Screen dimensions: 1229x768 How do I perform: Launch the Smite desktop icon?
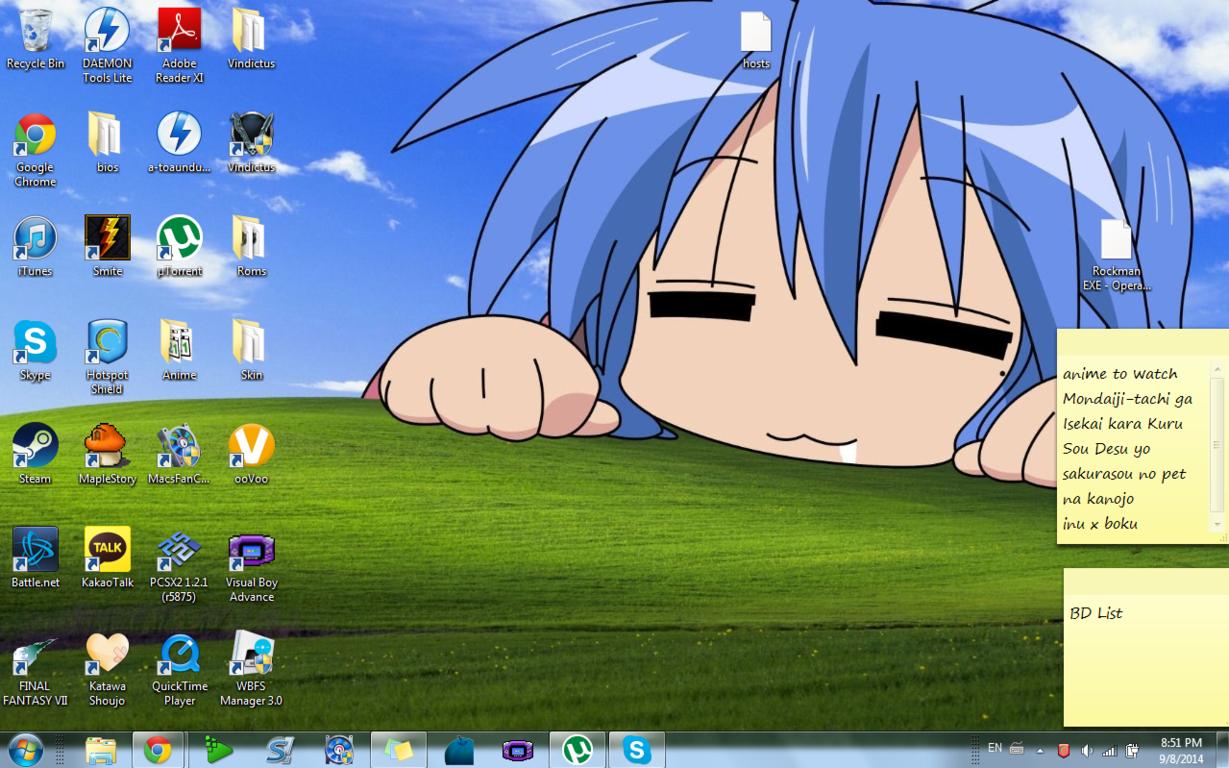(x=107, y=239)
